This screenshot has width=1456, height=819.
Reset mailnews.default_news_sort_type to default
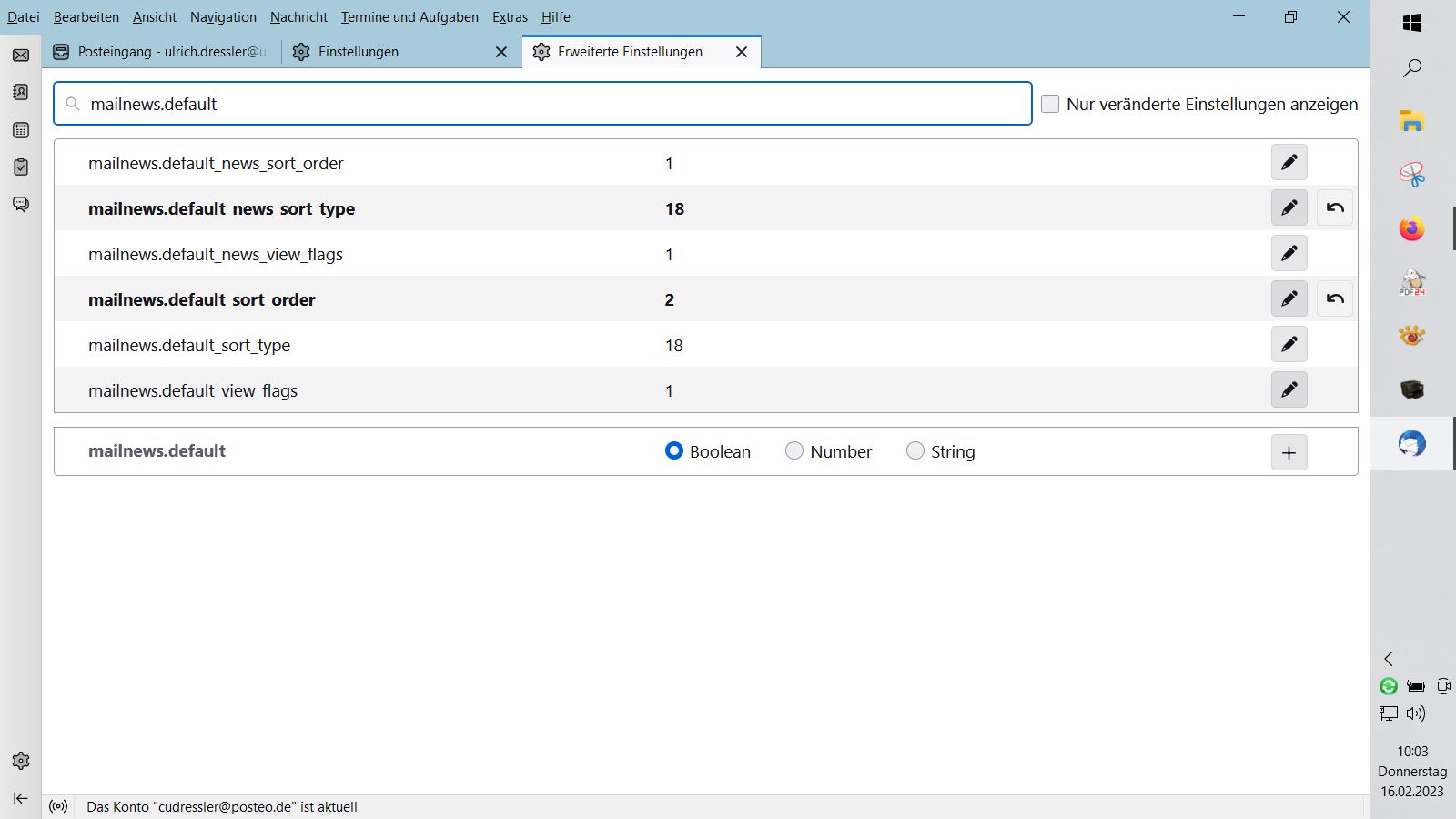click(1334, 208)
